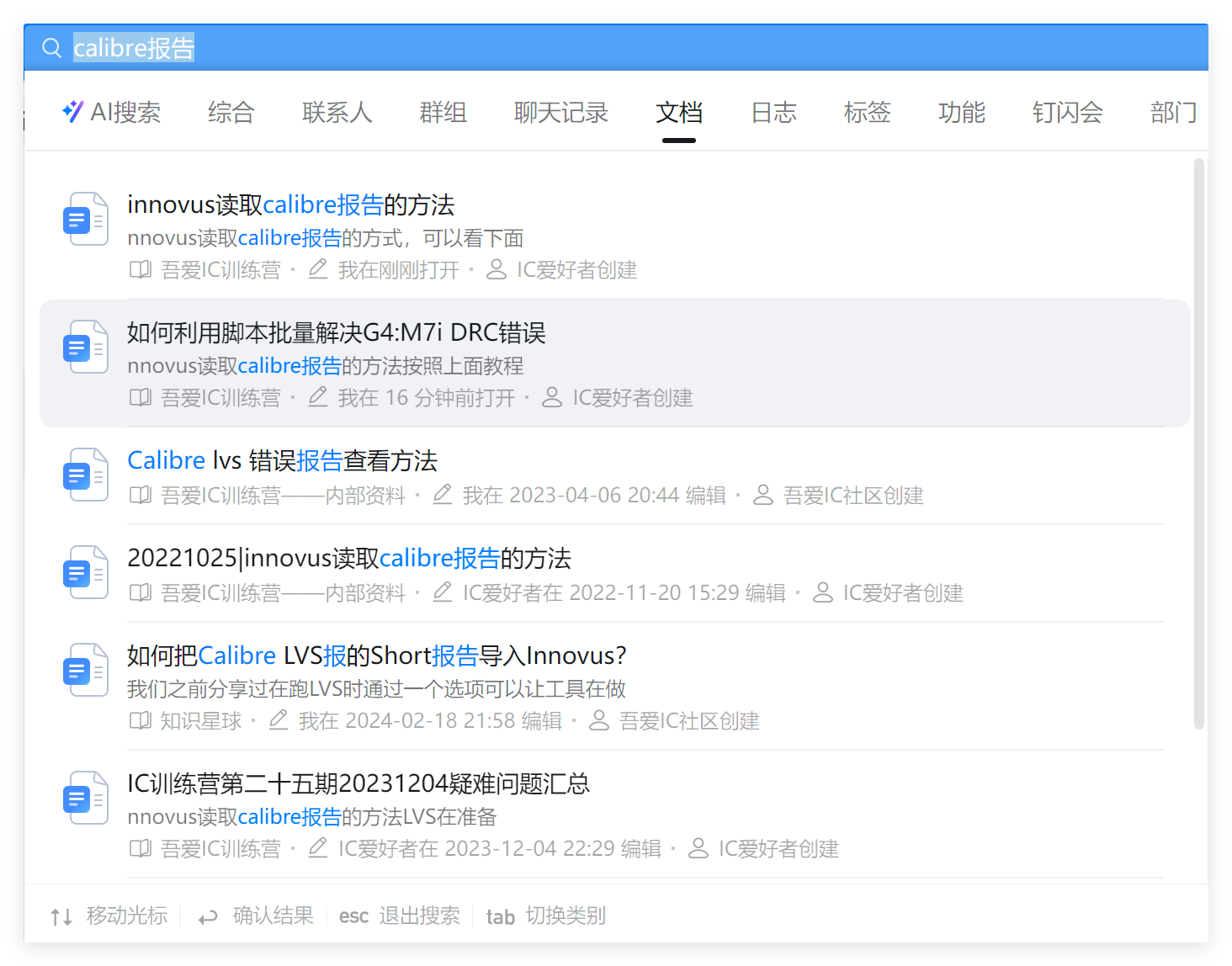Click document icon of Short报告导入Innovus result
Viewport: 1232px width, 966px height.
pyautogui.click(x=86, y=670)
